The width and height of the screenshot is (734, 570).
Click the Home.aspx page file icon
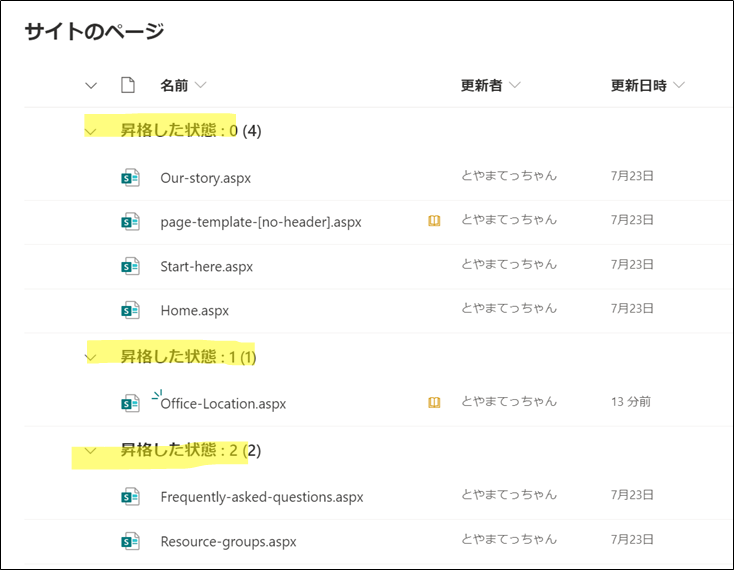click(x=130, y=310)
